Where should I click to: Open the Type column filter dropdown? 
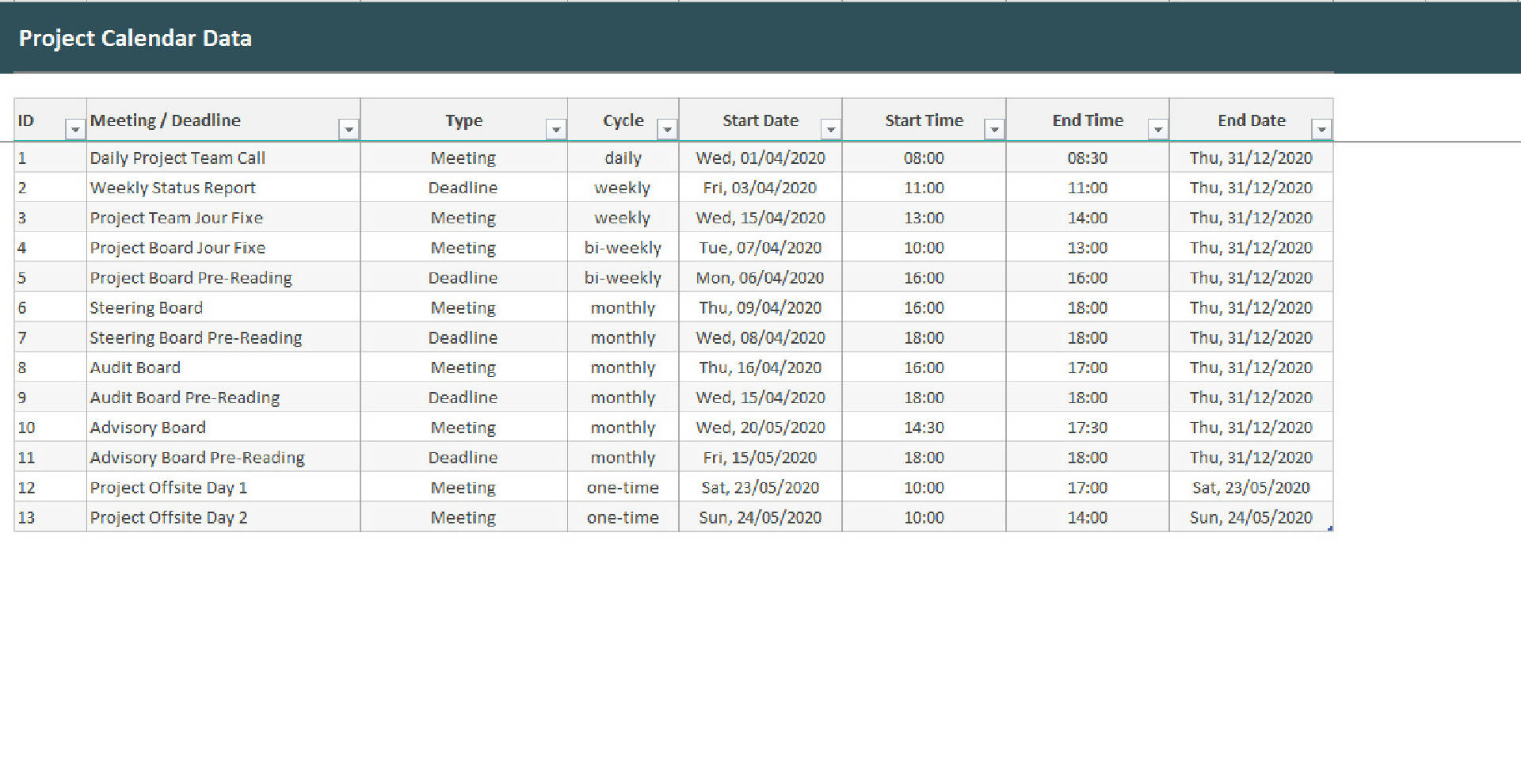pos(555,128)
